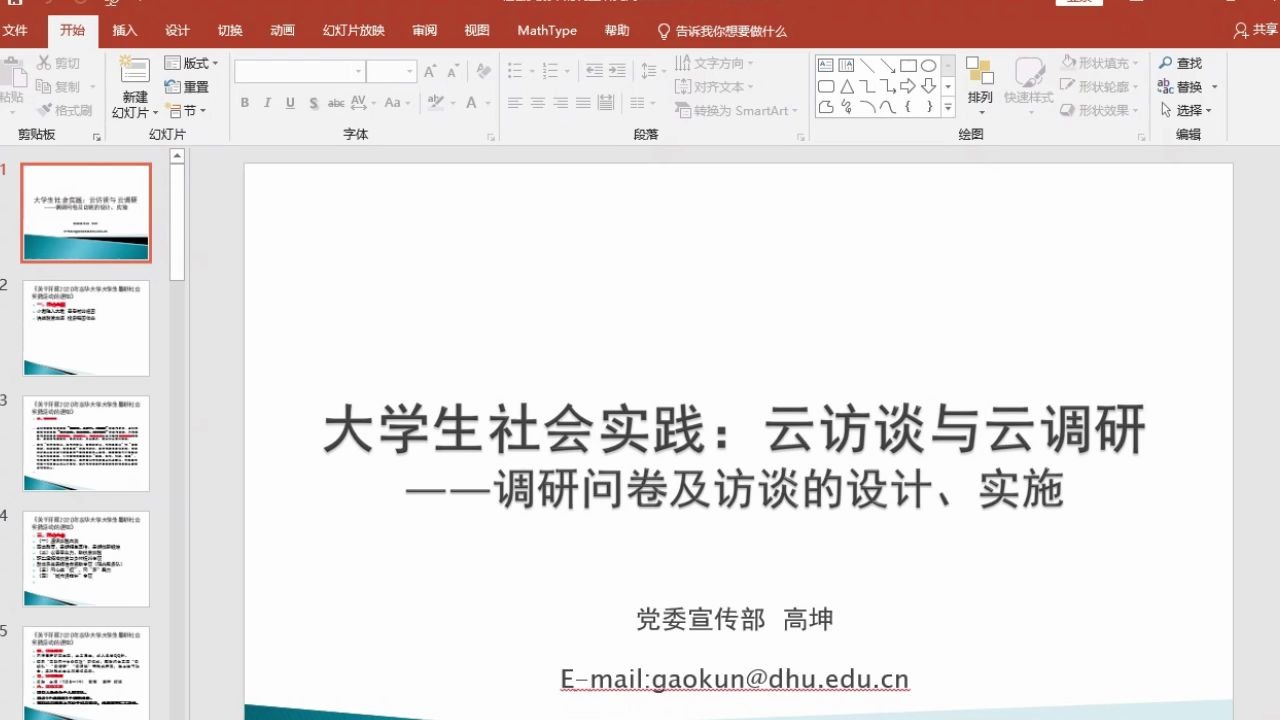Screen dimensions: 1280x720
Task: Switch to the Design (设计) tab
Action: click(177, 31)
